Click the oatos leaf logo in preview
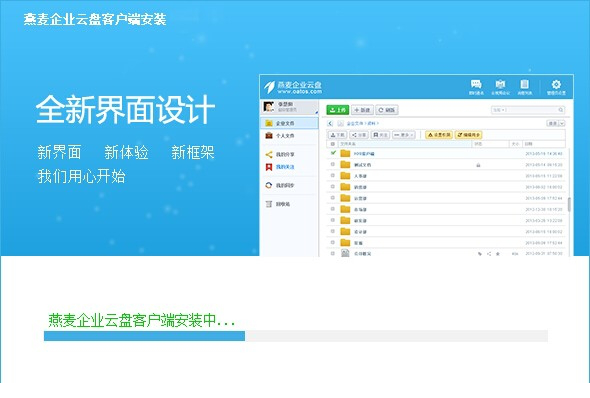This screenshot has height=398, width=590. coord(269,87)
